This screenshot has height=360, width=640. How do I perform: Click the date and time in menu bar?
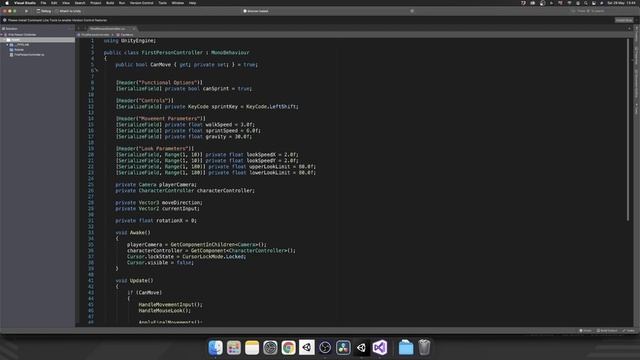tap(621, 3)
